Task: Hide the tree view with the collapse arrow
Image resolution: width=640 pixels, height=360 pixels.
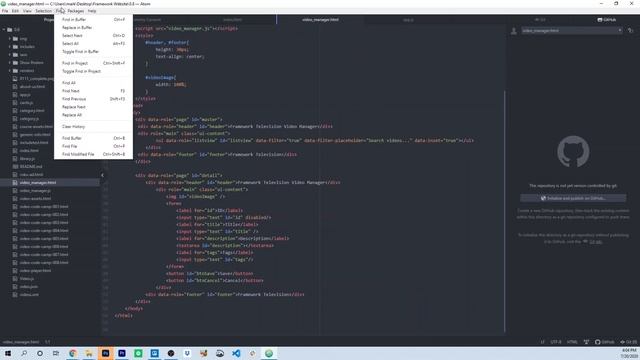Action: pos(102,175)
